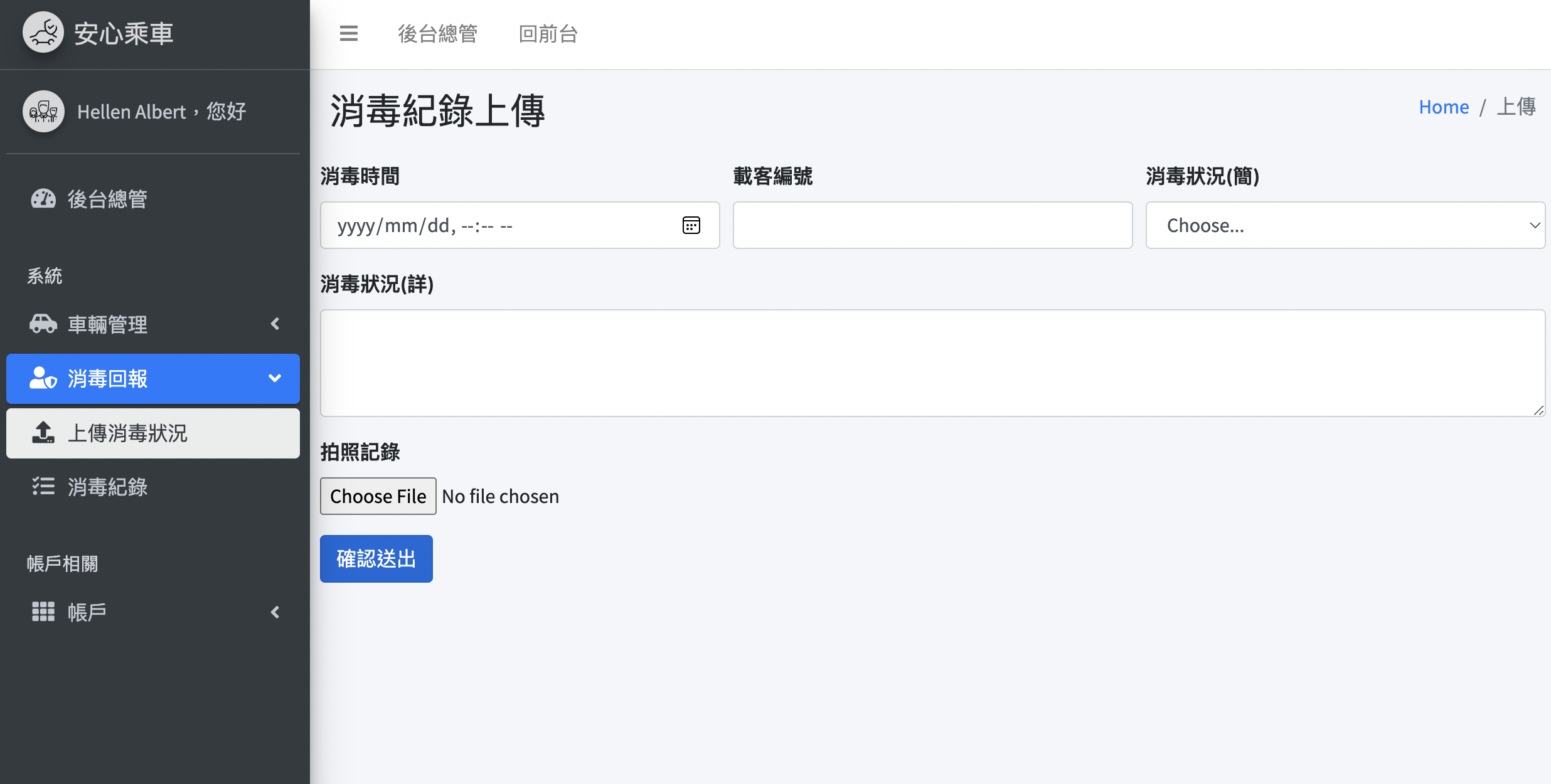This screenshot has height=784, width=1551.
Task: Click Hellen Albert's user avatar
Action: point(43,112)
